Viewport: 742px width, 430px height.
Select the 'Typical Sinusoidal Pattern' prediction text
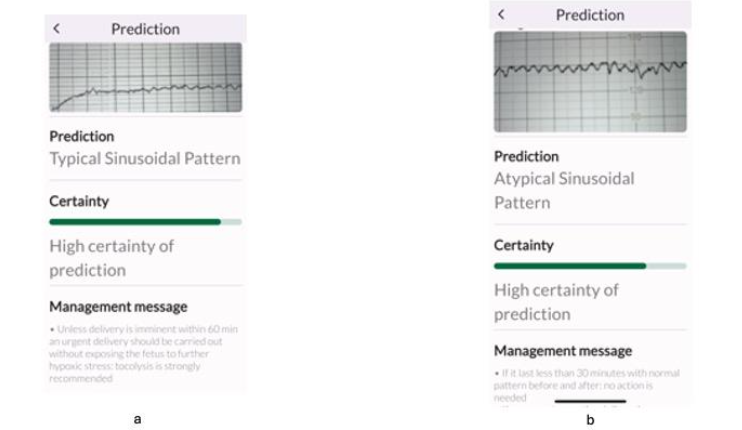tap(145, 158)
